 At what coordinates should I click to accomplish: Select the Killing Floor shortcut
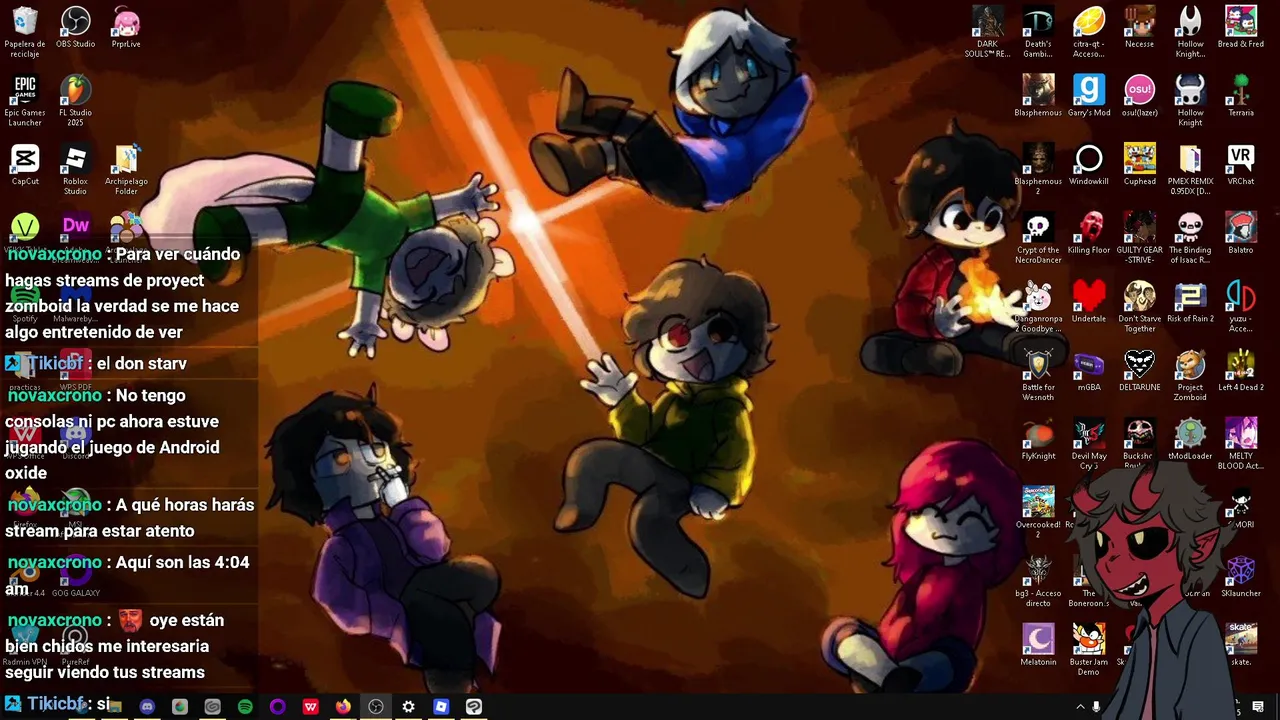coord(1089,234)
